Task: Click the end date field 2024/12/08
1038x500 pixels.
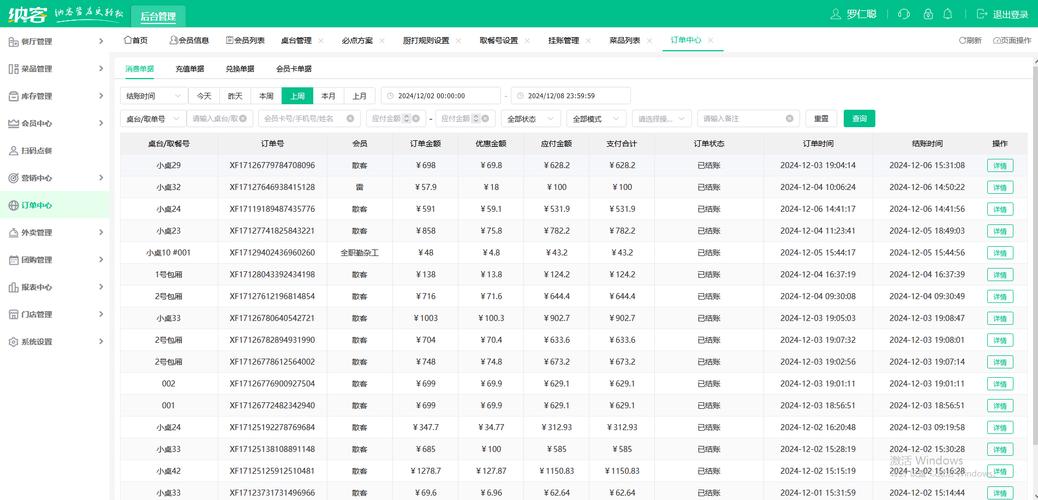Action: (571, 96)
